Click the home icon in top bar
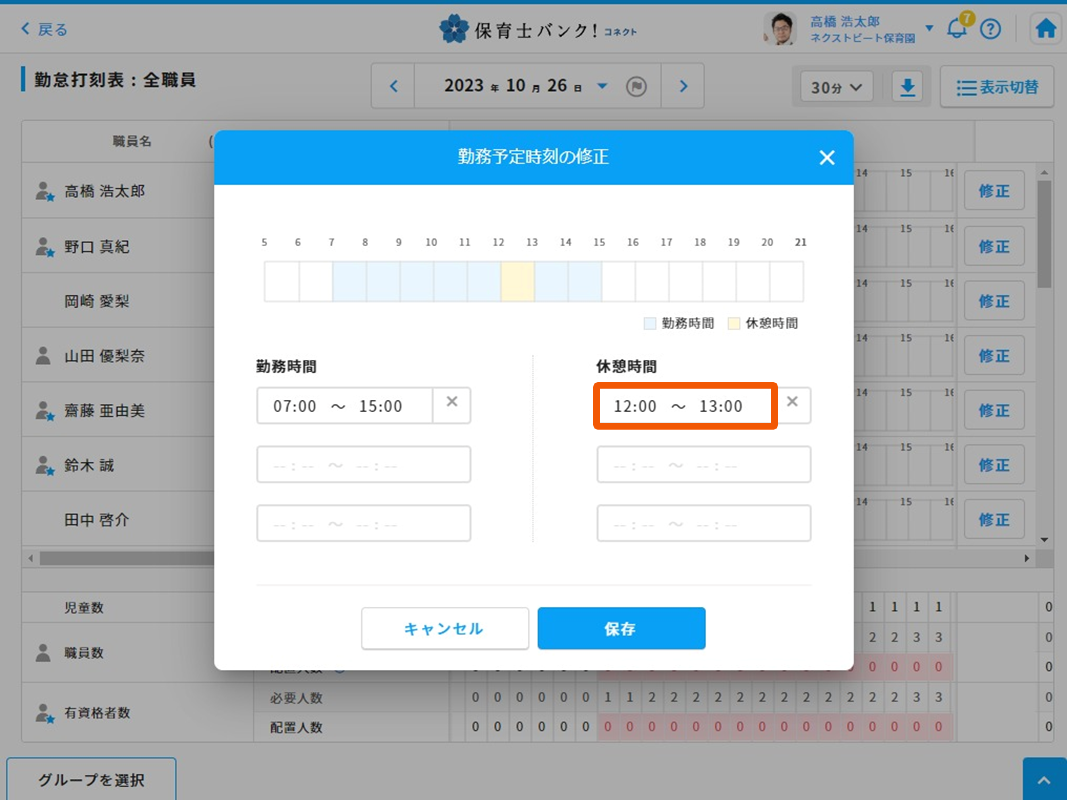This screenshot has width=1067, height=800. click(1046, 28)
